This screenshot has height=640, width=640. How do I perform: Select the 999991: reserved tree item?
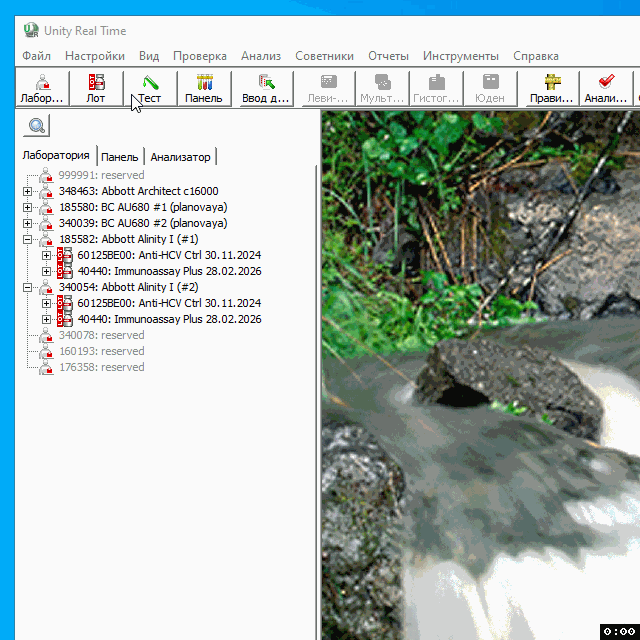[101, 175]
